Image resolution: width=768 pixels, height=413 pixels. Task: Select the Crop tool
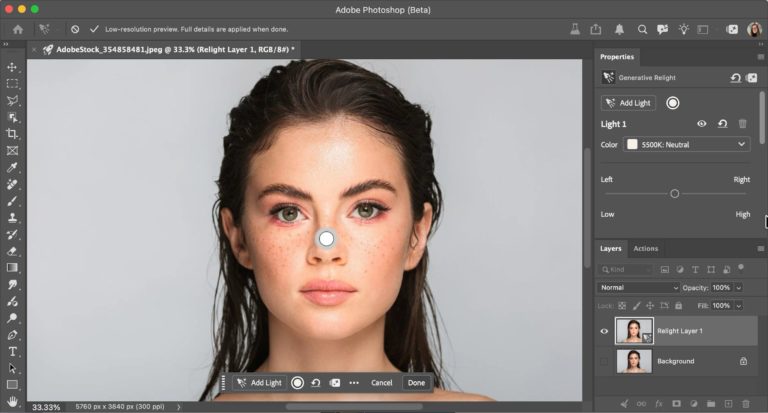point(12,134)
